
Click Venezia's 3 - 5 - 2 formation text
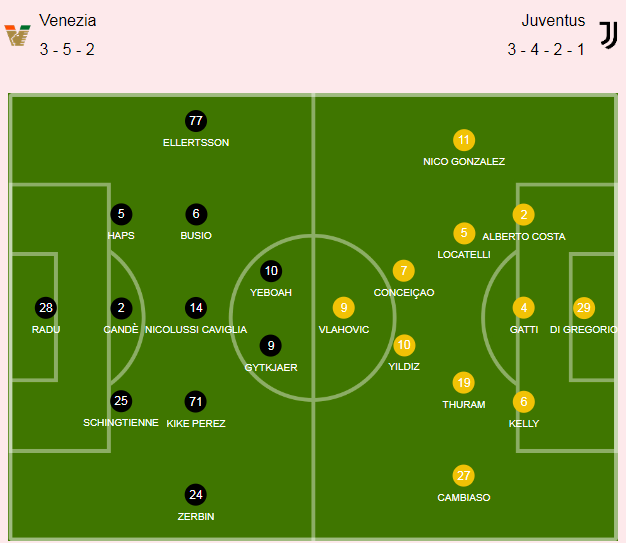point(67,50)
